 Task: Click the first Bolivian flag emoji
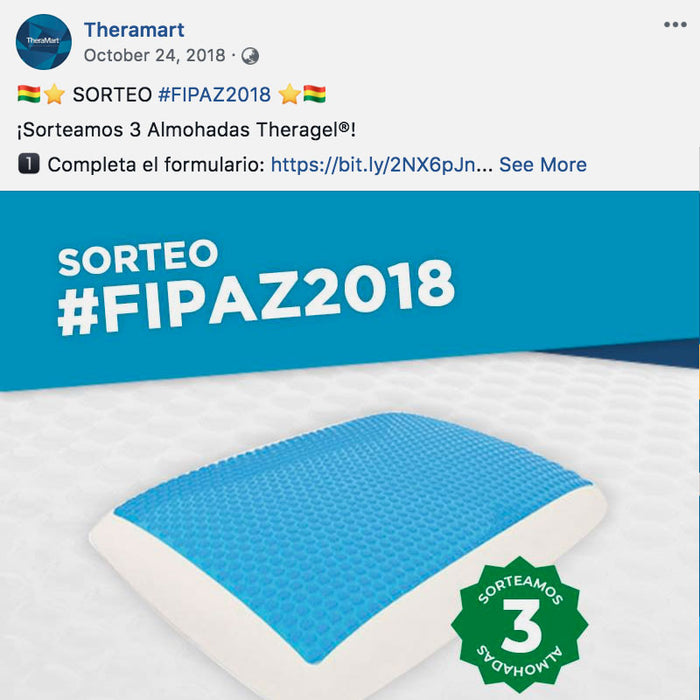pyautogui.click(x=29, y=94)
